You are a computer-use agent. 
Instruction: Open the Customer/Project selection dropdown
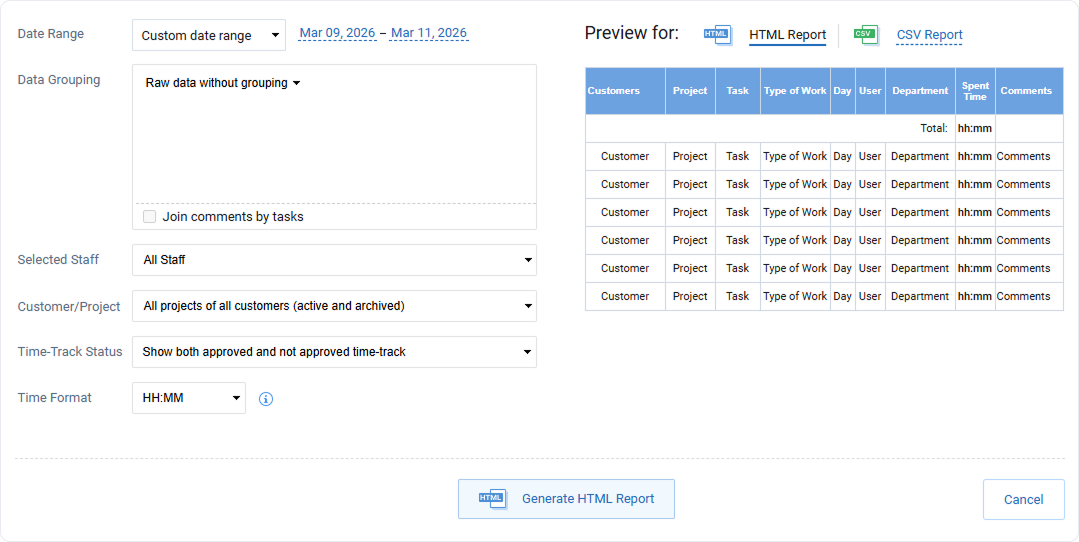click(x=334, y=306)
